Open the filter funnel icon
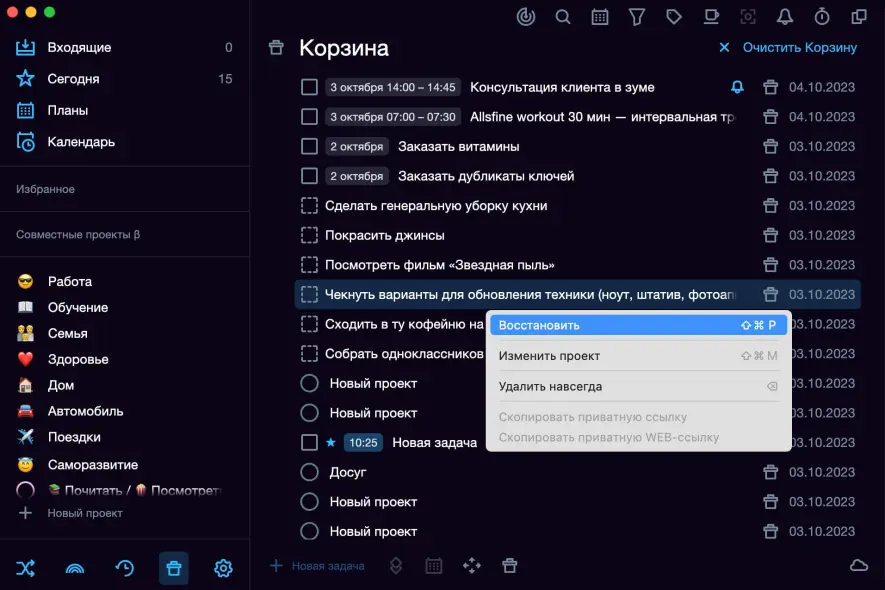The width and height of the screenshot is (885, 590). click(x=637, y=17)
